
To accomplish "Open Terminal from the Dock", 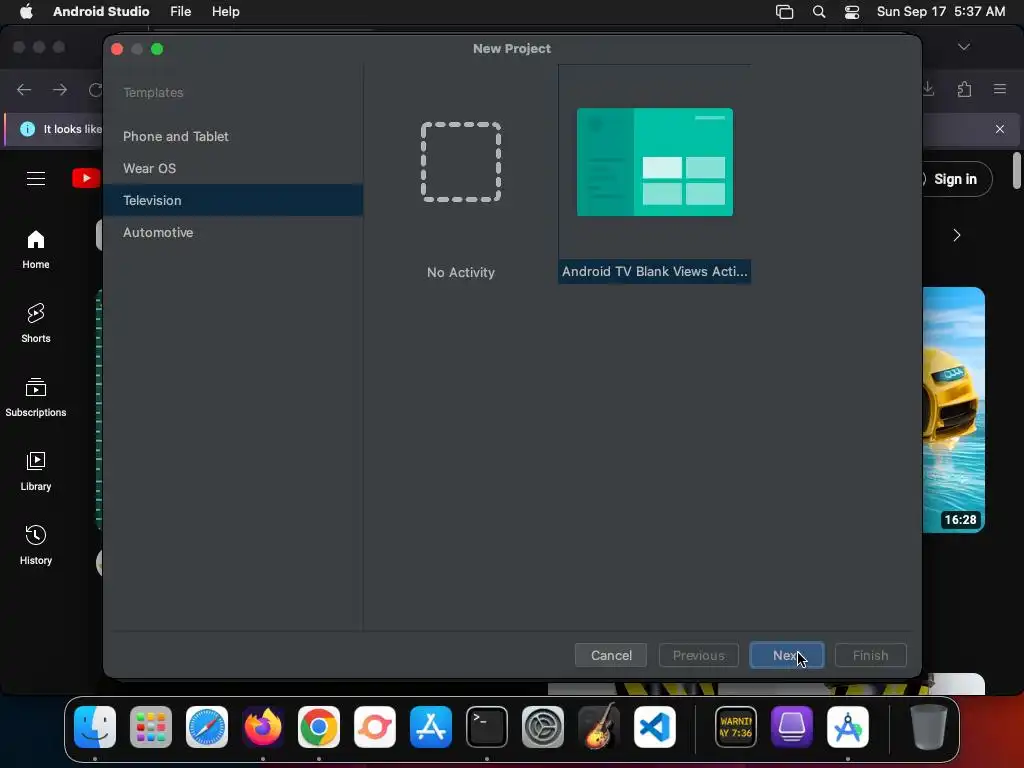I will coord(487,727).
